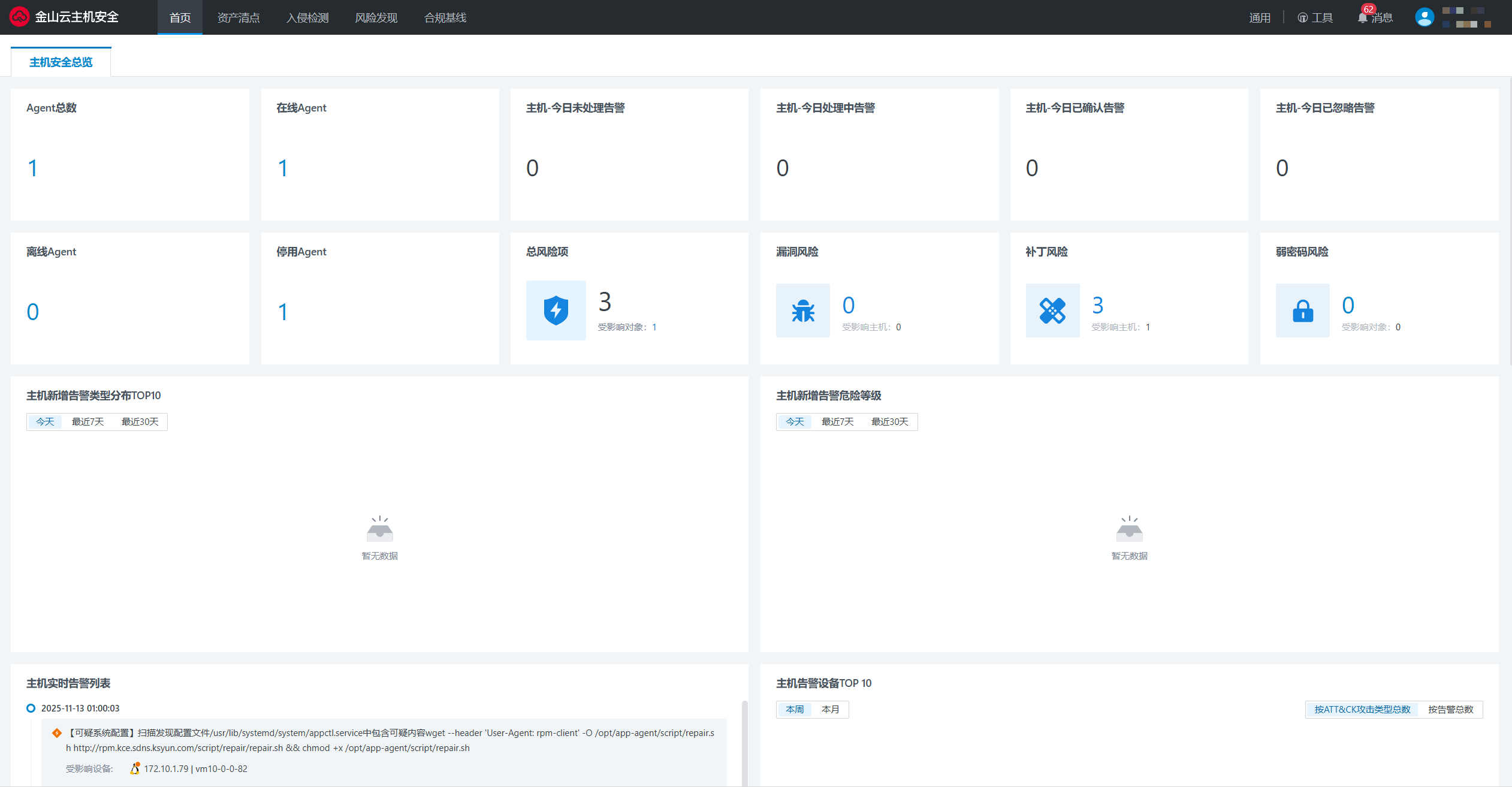Go to 风险发现 navigation tab

(376, 17)
